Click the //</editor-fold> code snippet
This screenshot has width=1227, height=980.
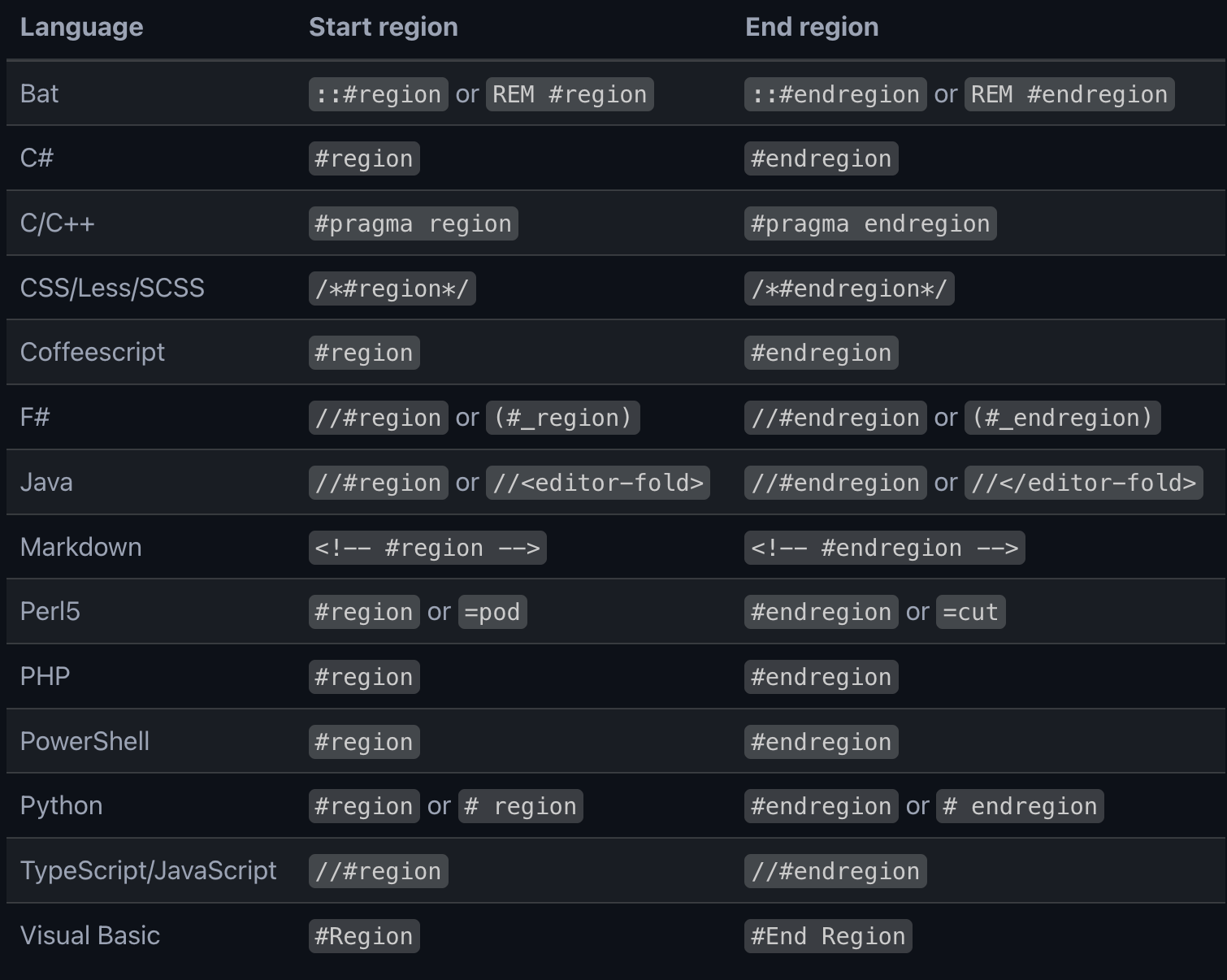(x=1083, y=483)
